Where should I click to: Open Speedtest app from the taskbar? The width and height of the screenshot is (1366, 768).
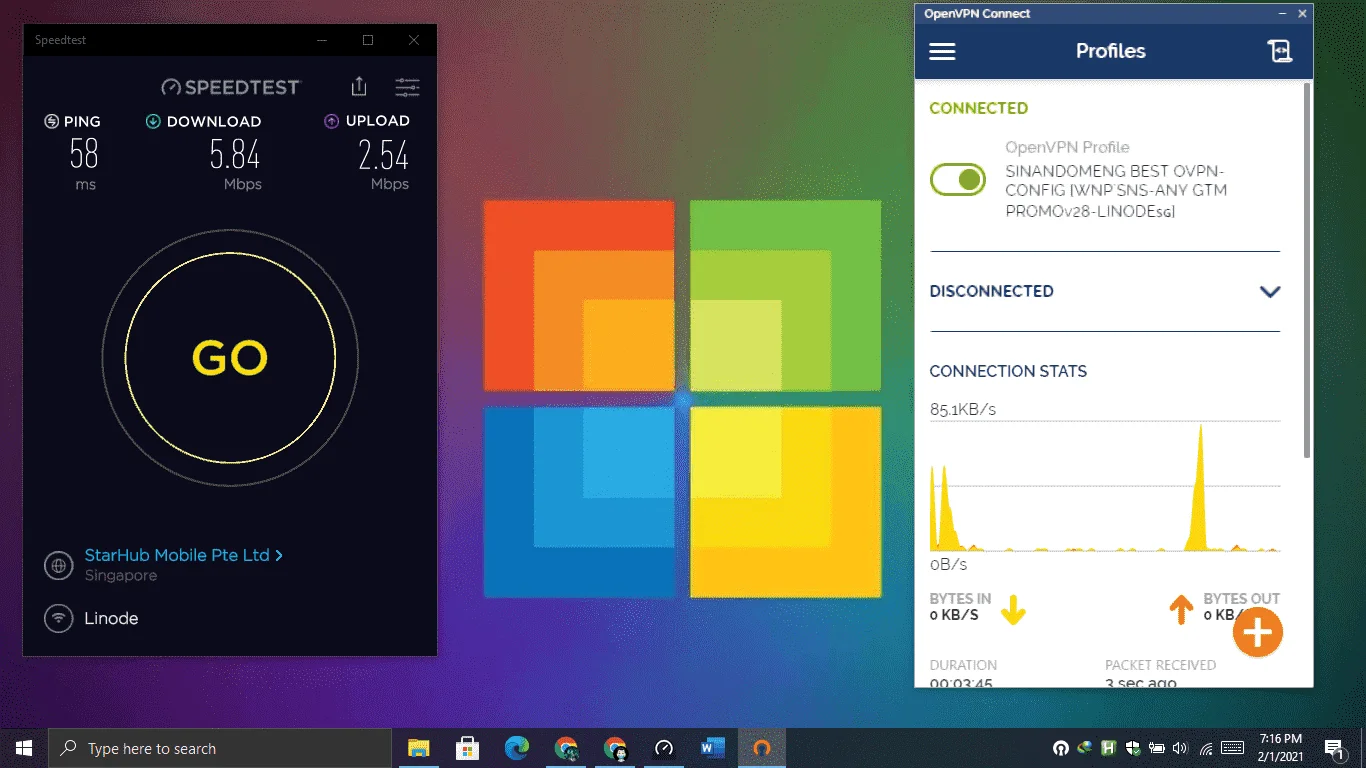coord(664,748)
